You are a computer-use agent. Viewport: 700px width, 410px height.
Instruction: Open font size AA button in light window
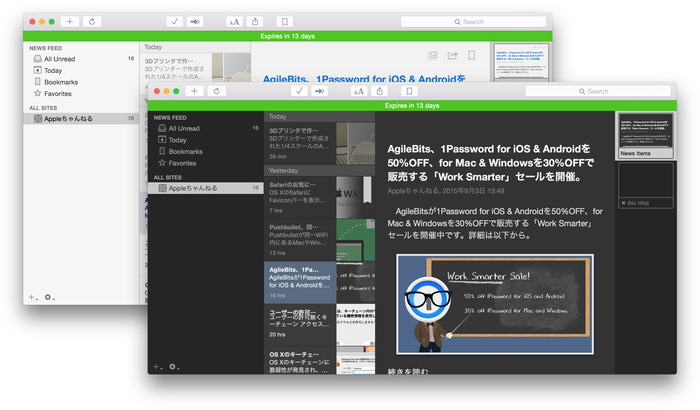[234, 21]
